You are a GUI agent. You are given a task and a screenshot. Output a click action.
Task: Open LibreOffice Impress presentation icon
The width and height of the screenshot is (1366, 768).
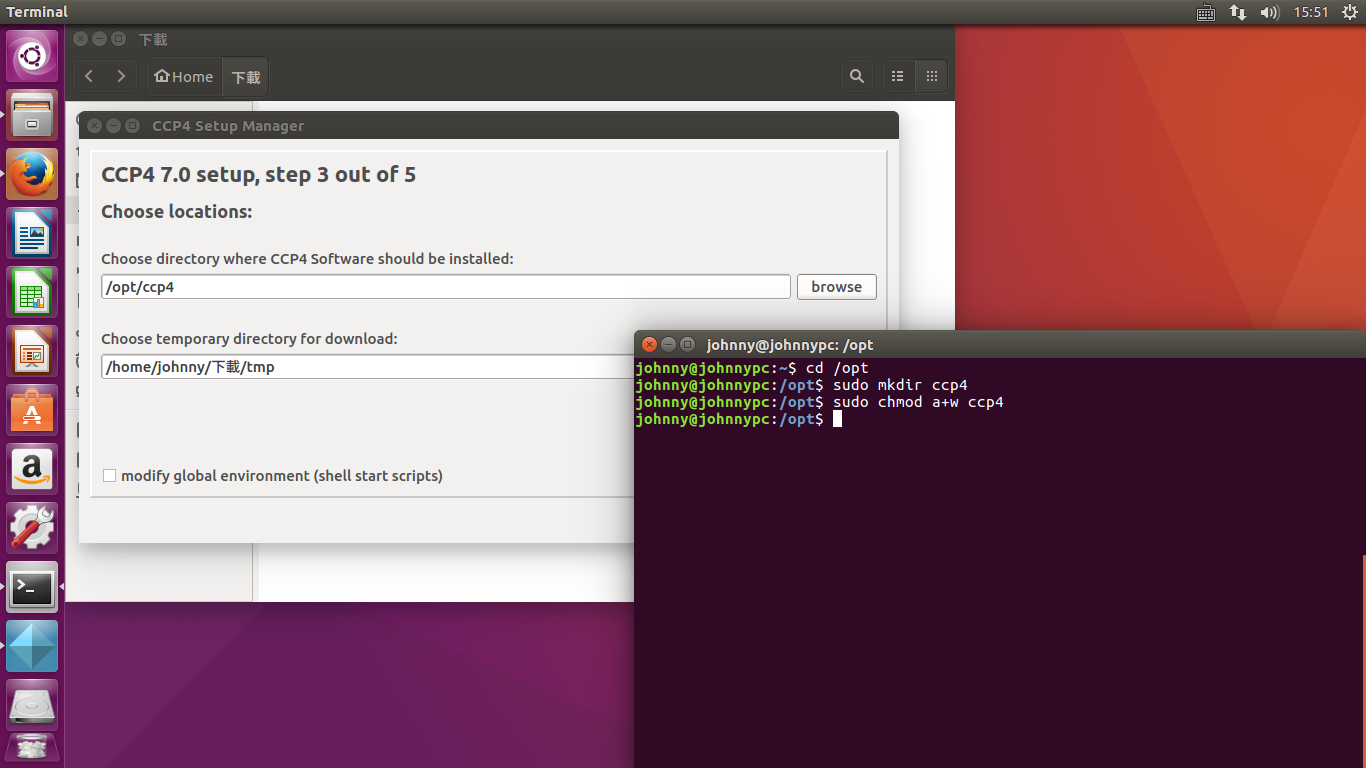click(x=32, y=352)
